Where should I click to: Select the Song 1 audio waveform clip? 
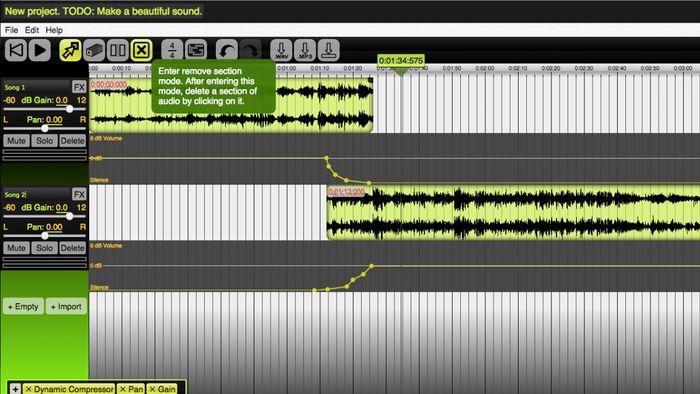pos(231,105)
